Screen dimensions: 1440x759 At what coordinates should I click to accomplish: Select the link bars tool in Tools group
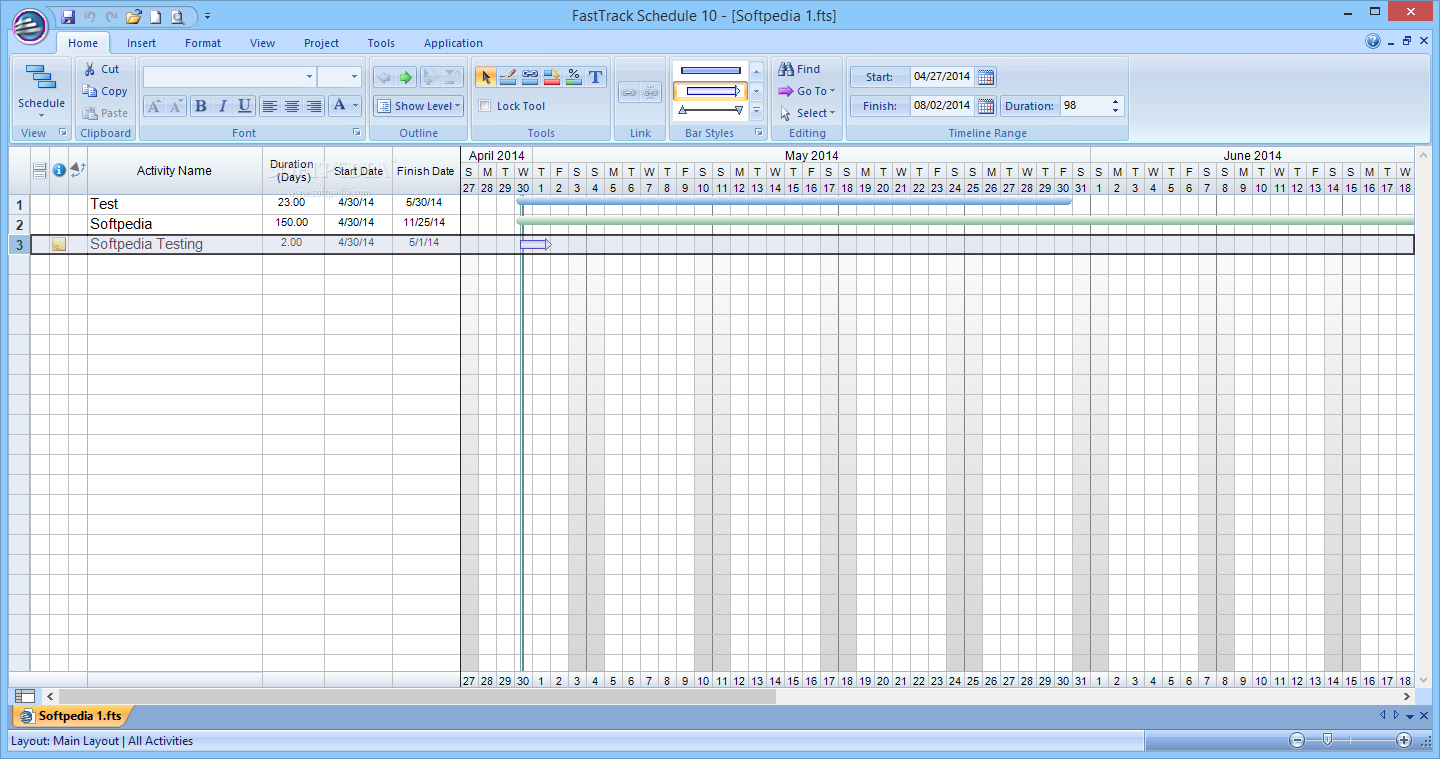point(529,77)
